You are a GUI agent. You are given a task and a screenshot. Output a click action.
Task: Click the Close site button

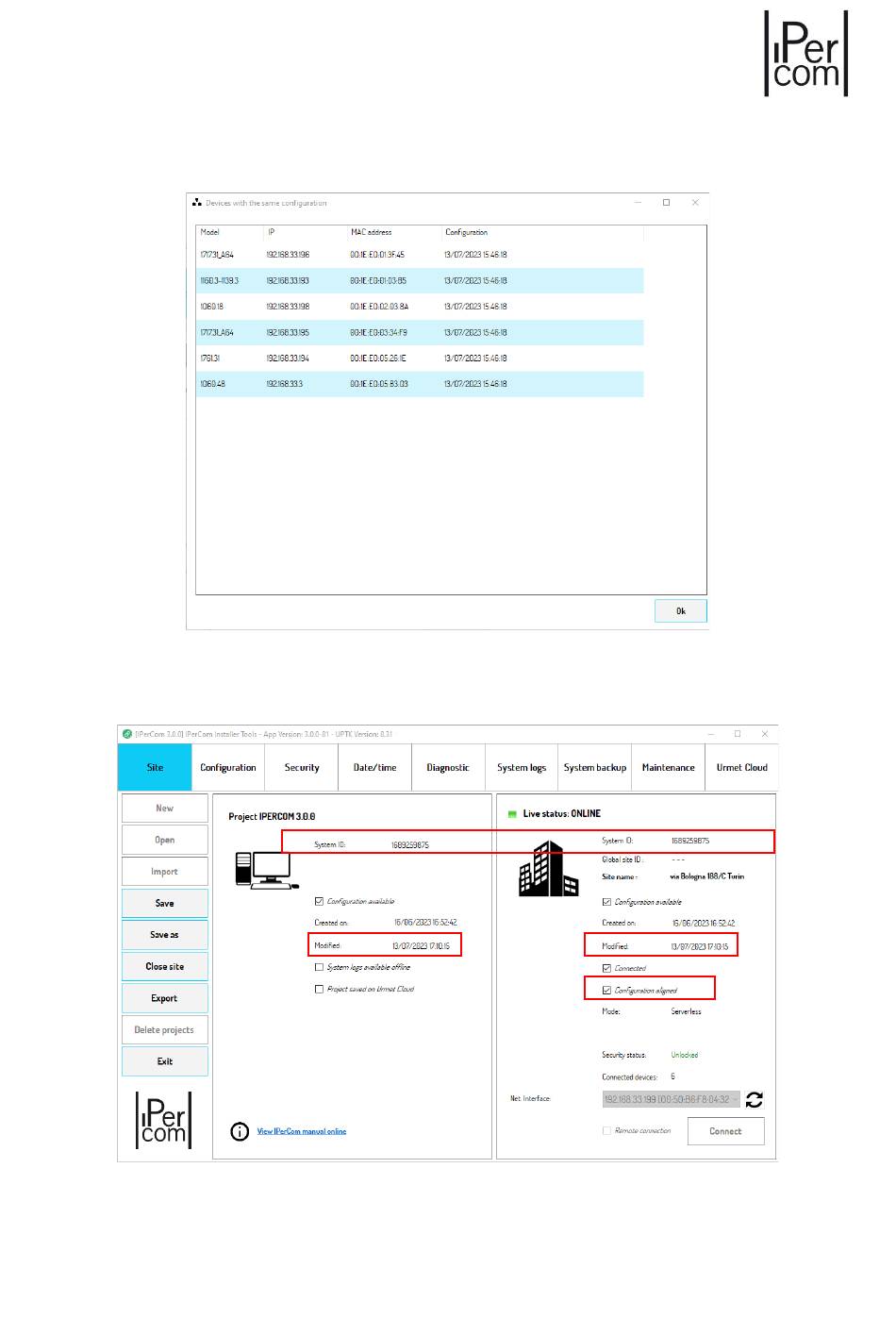165,966
